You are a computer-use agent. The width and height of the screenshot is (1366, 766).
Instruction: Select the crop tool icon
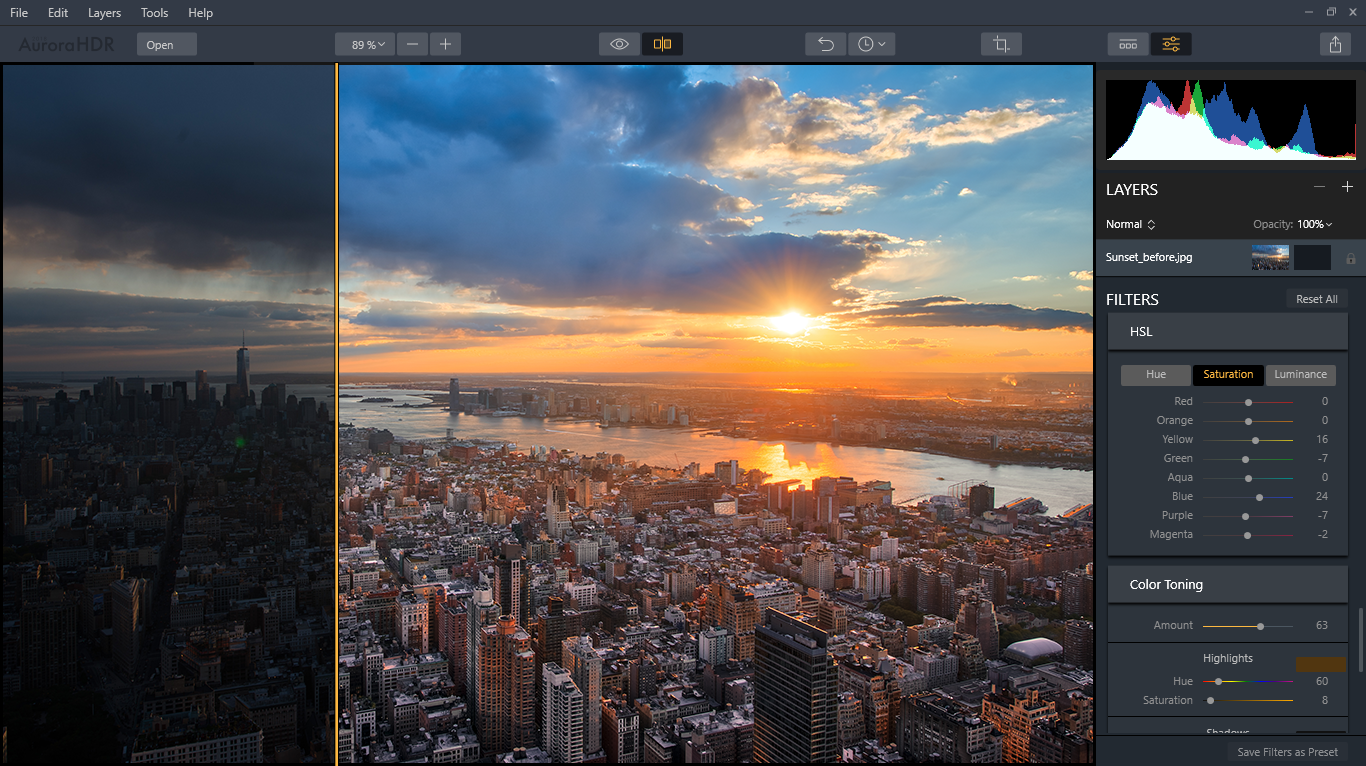point(1000,44)
